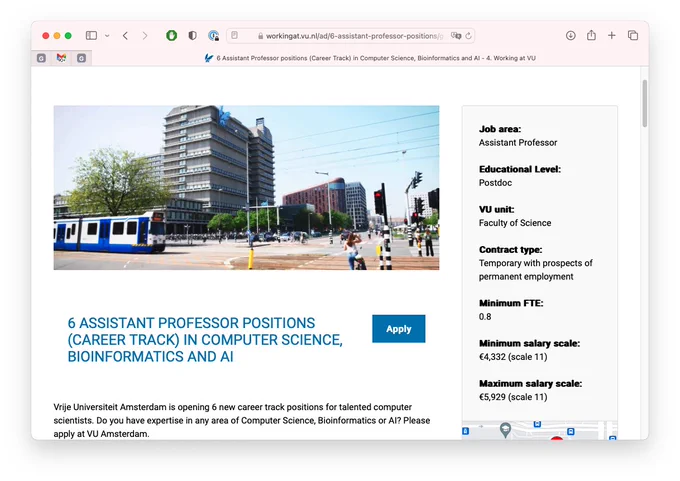The width and height of the screenshot is (680, 481).
Task: Open the share menu
Action: pyautogui.click(x=592, y=35)
